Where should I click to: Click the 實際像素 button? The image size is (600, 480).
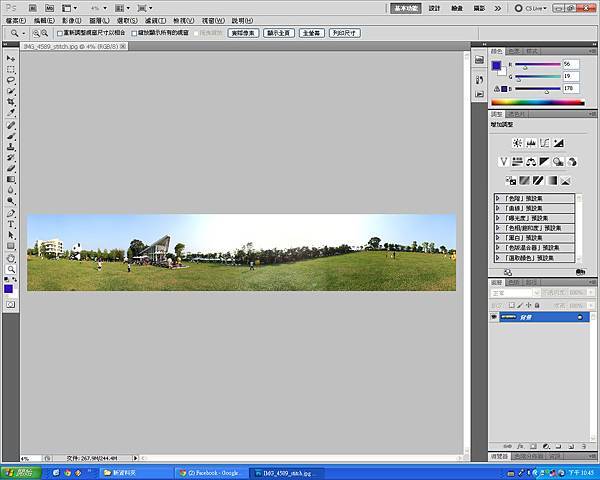pos(243,33)
